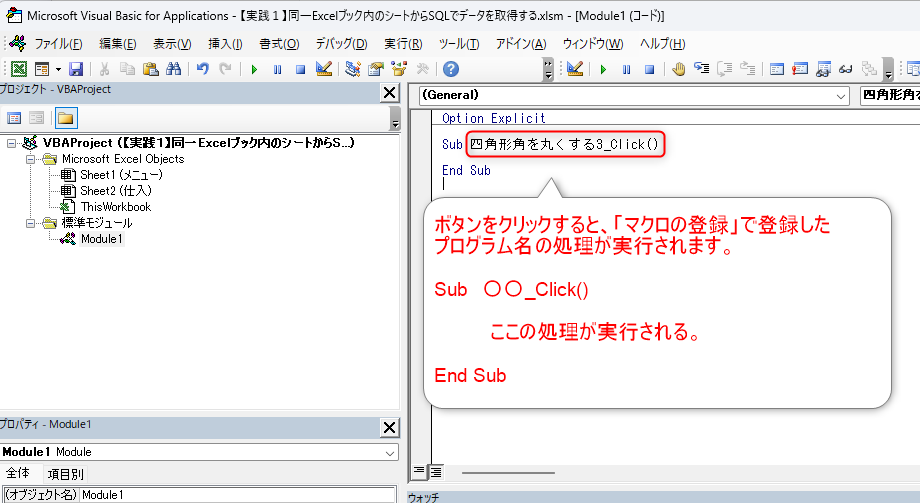Screen dimensions: 920x503
Task: Click Break pause icon in Standard toolbar
Action: tap(277, 69)
